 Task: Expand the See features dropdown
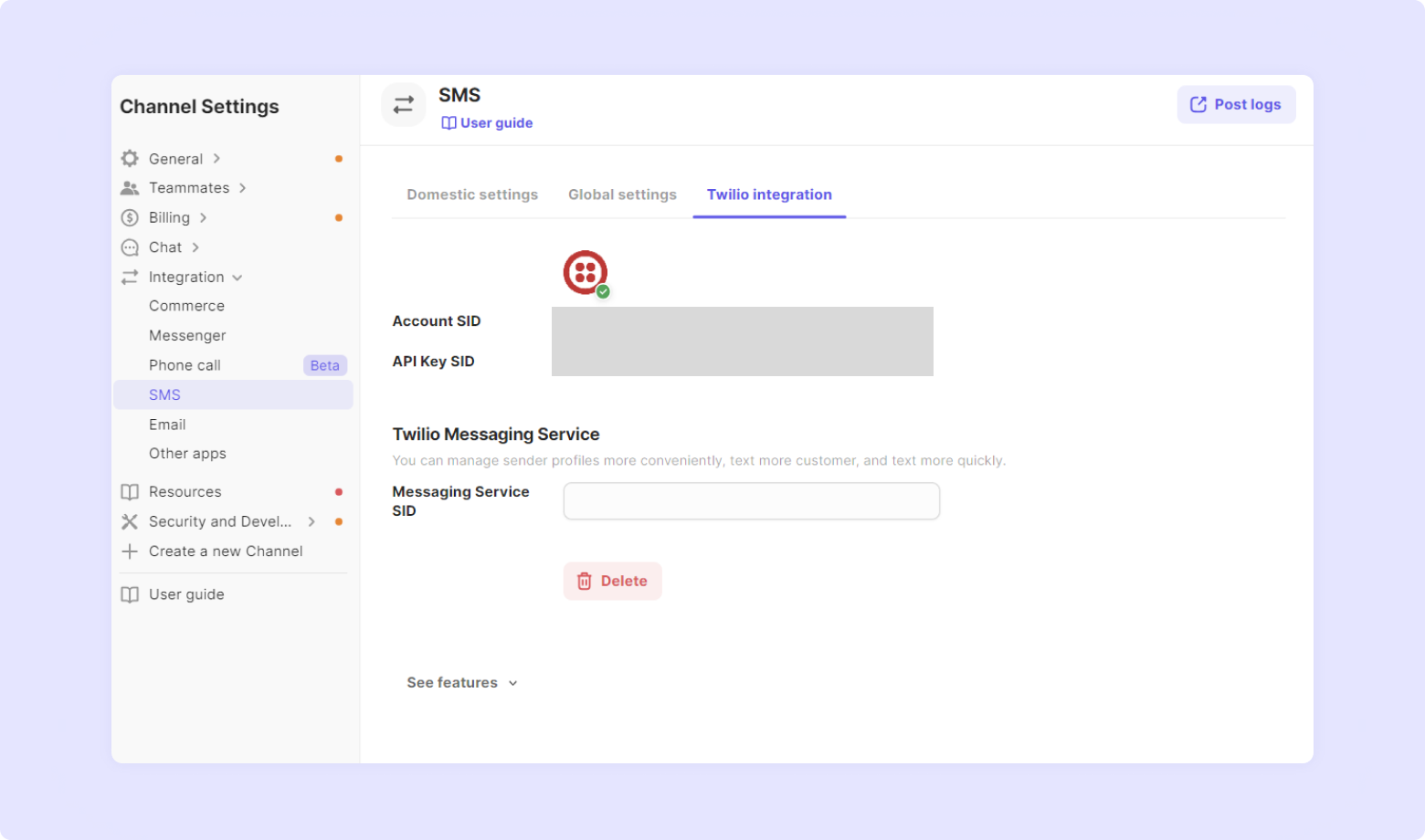pyautogui.click(x=513, y=683)
